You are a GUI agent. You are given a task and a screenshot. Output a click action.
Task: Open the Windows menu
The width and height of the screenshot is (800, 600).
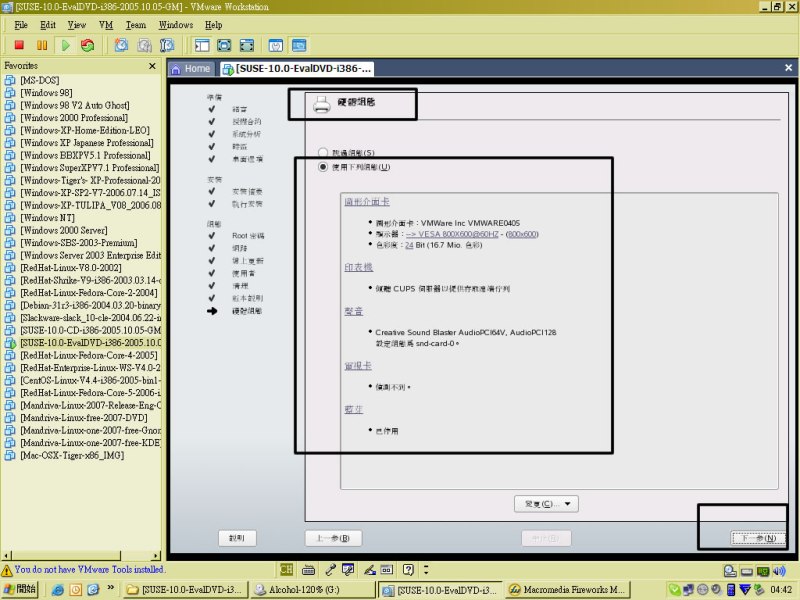[x=176, y=25]
